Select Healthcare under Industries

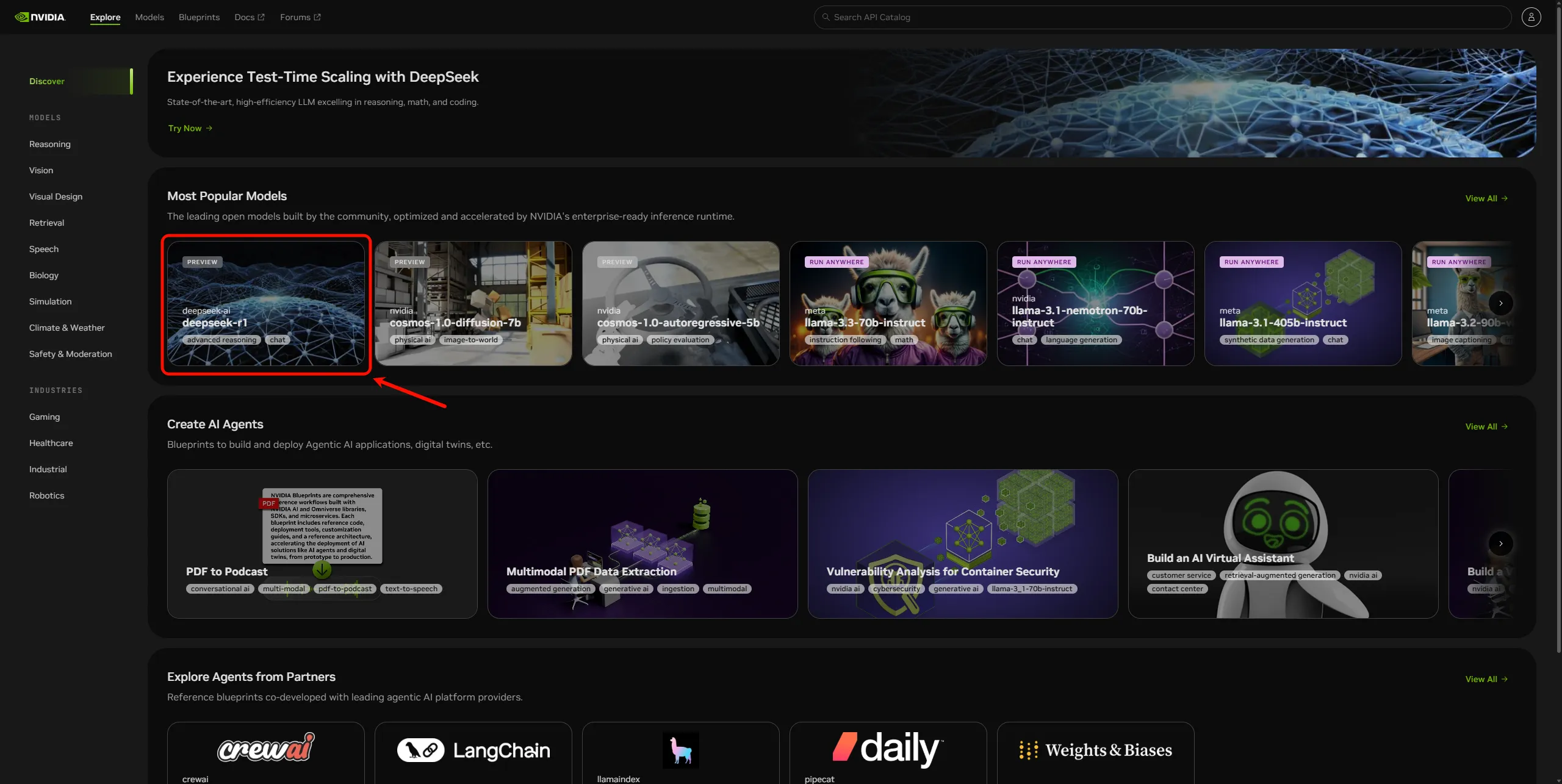pyautogui.click(x=51, y=443)
